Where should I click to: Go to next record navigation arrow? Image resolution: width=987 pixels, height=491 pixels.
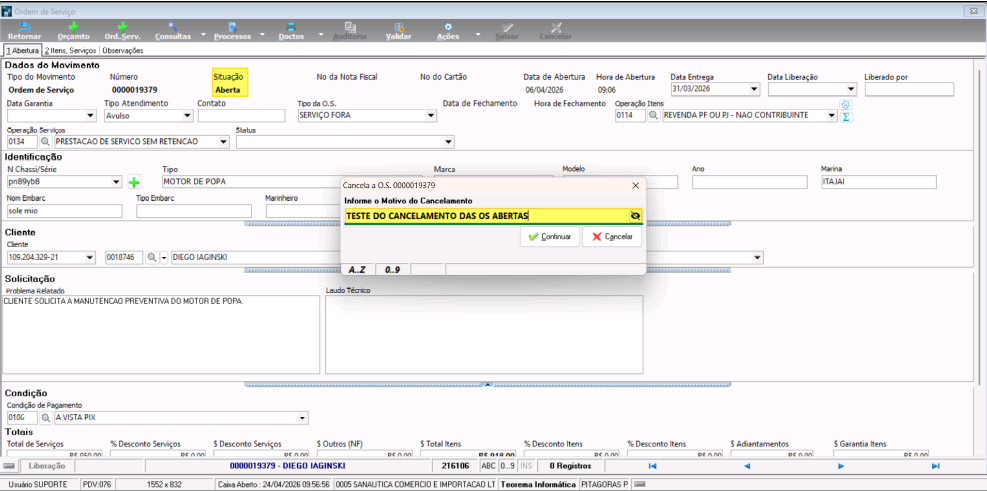click(840, 466)
